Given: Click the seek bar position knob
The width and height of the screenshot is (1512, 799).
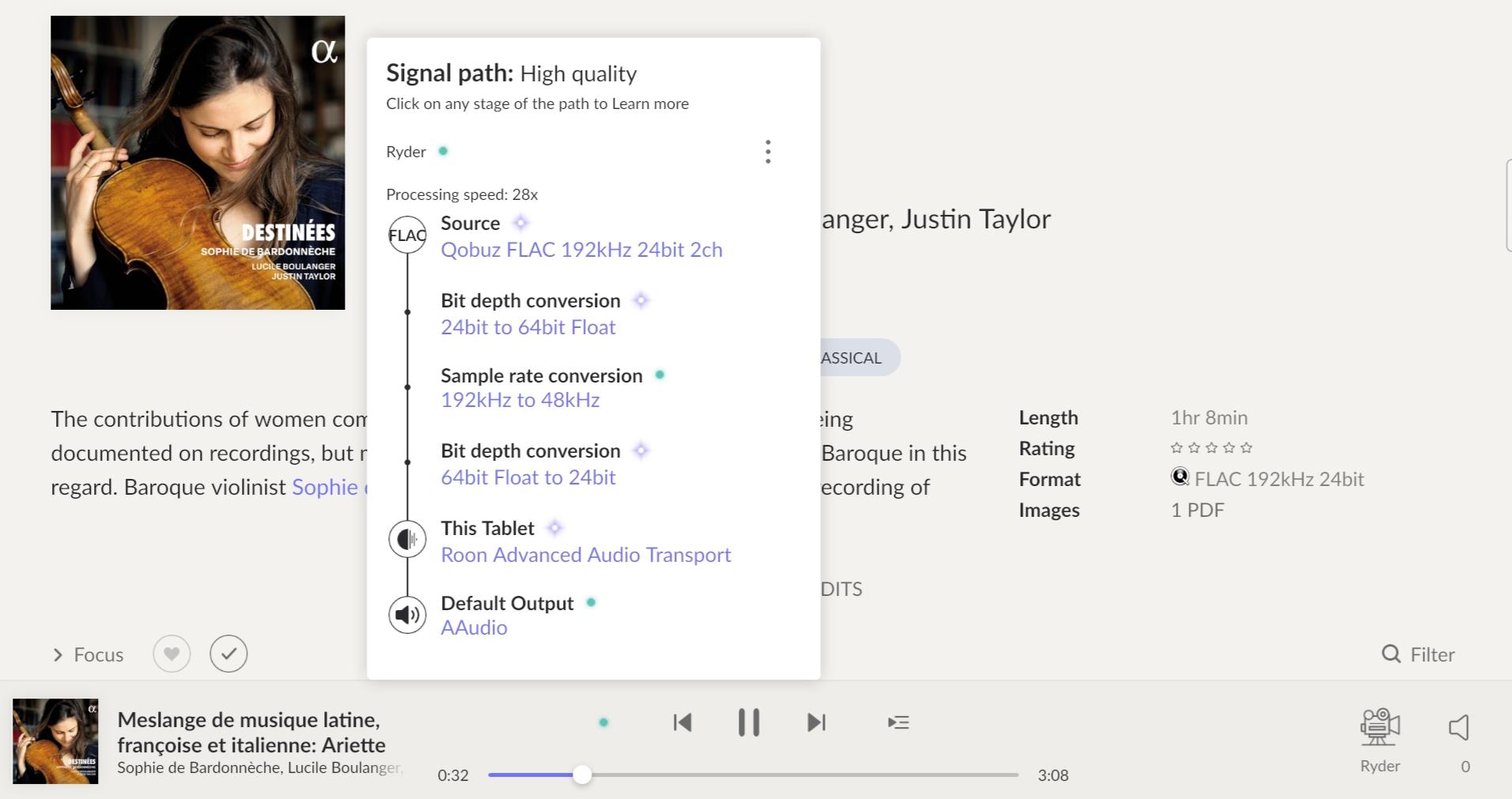Looking at the screenshot, I should coord(582,775).
